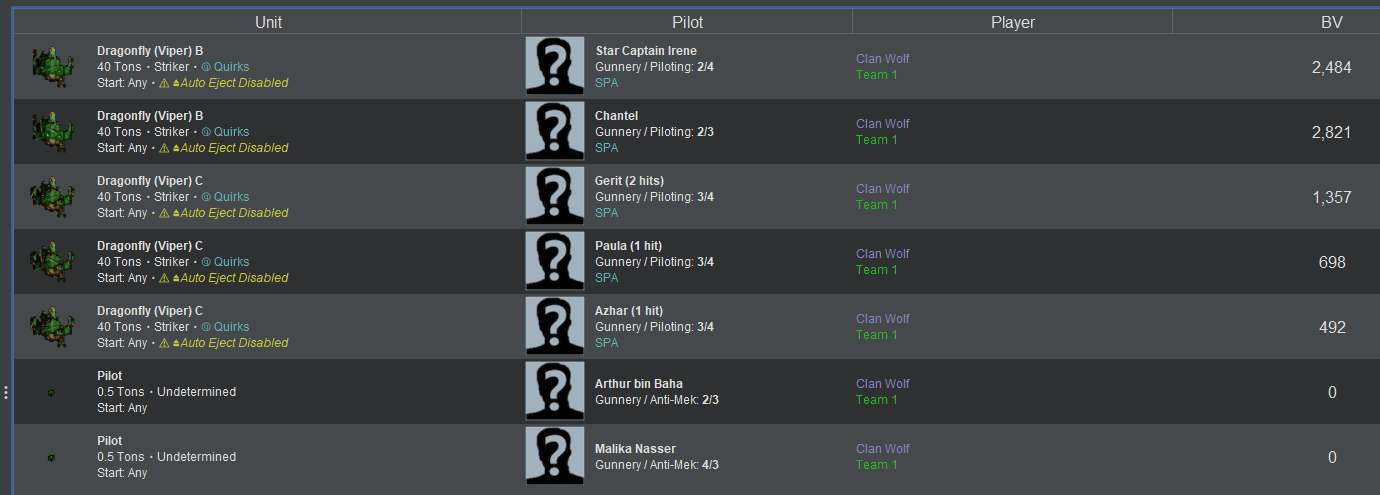Viewport: 1380px width, 495px height.
Task: Click Star Captain Irene's pilot portrait
Action: click(555, 66)
